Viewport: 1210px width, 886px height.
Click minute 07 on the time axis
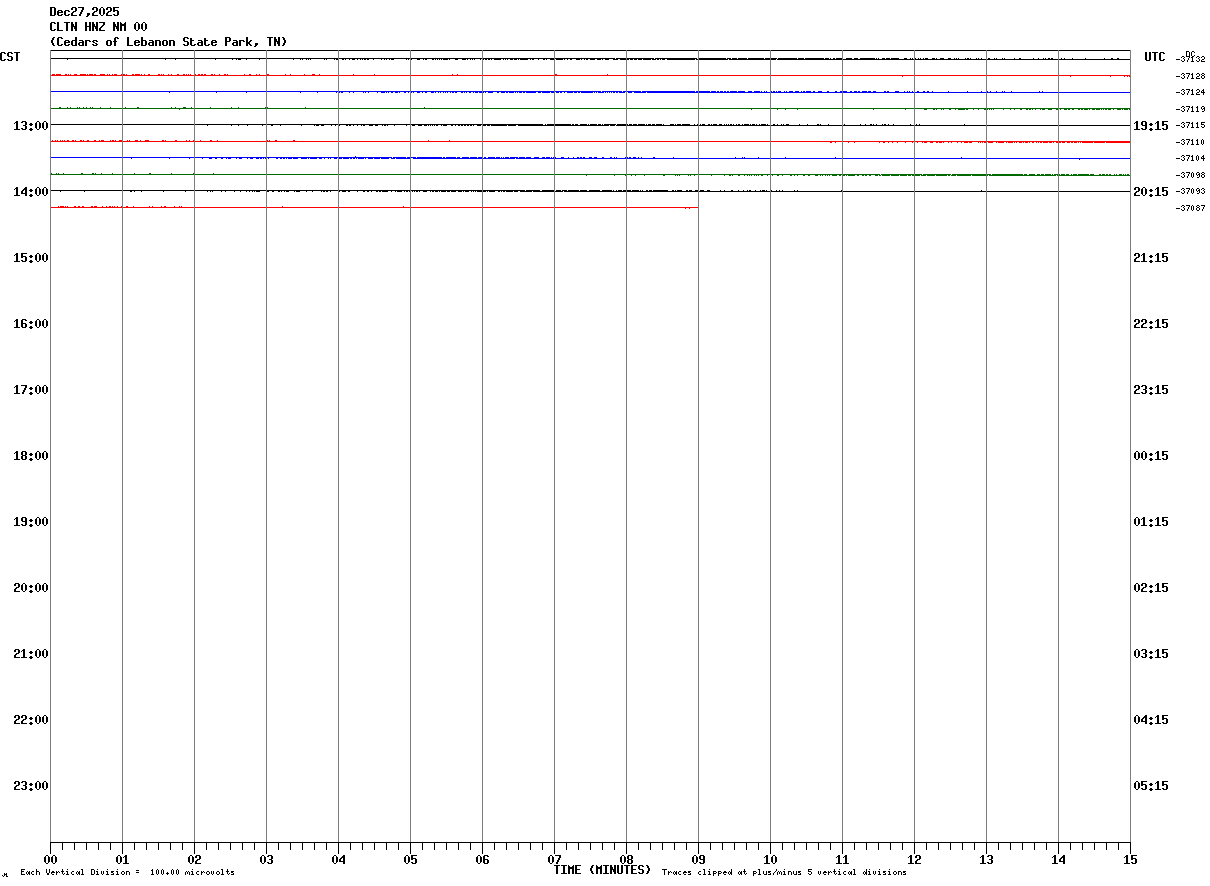pos(554,859)
